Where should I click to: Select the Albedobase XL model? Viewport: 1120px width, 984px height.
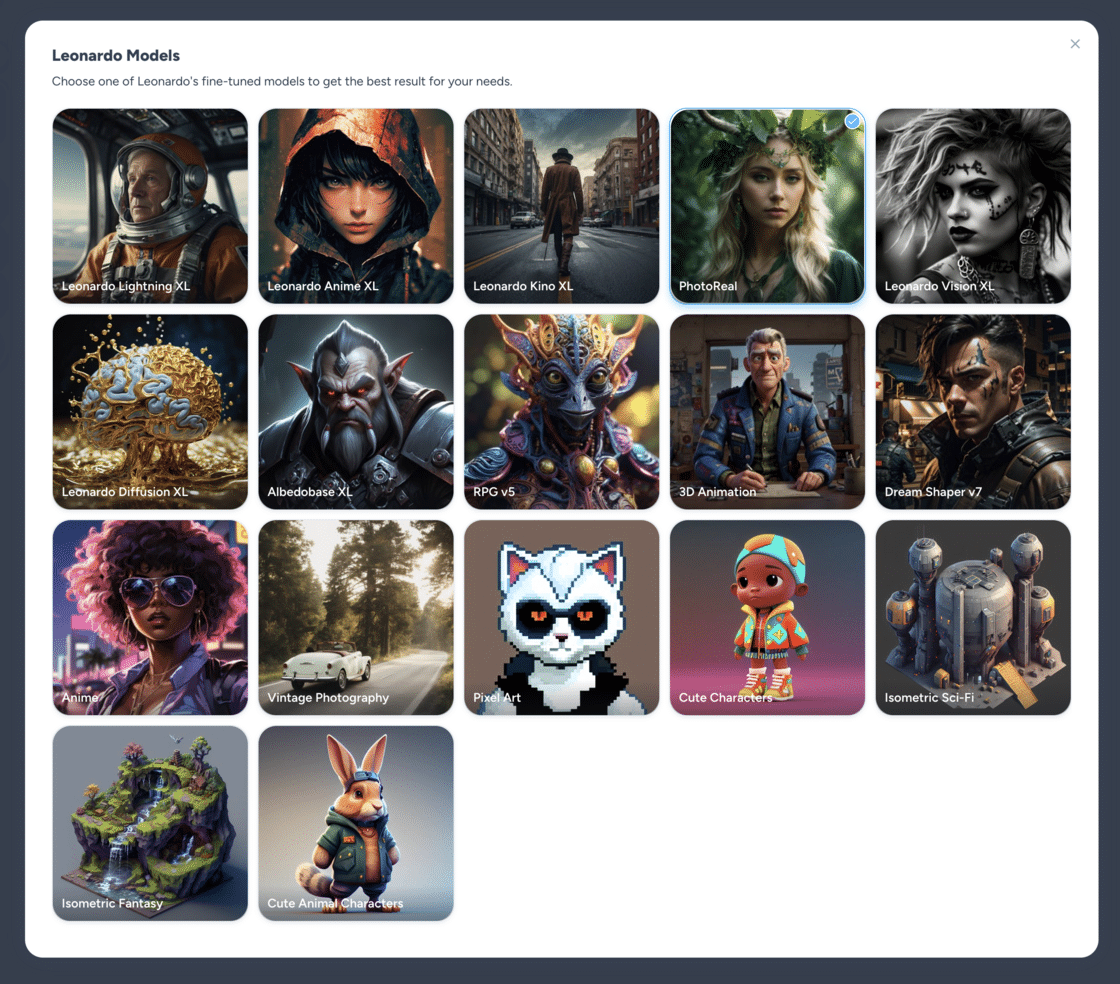pos(356,412)
